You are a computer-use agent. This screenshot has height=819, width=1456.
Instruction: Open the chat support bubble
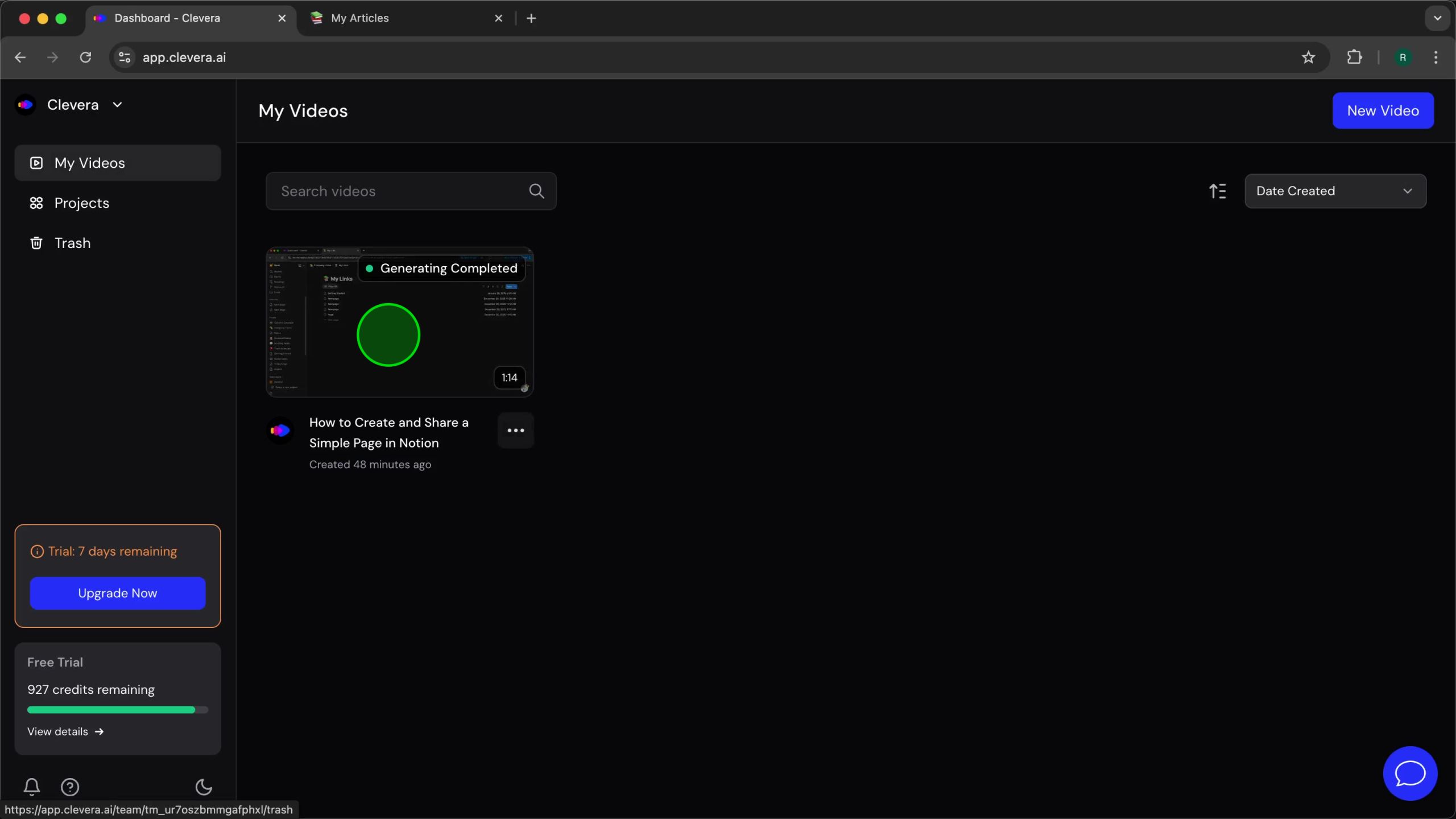click(x=1410, y=773)
